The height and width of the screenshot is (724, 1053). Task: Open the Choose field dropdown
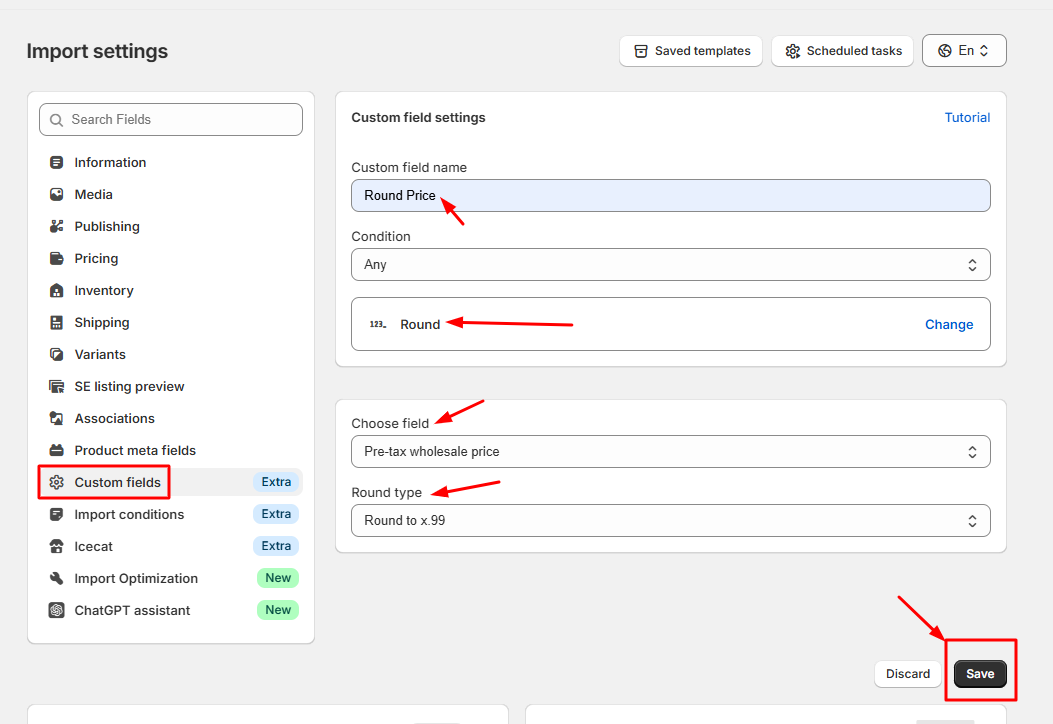(x=670, y=451)
